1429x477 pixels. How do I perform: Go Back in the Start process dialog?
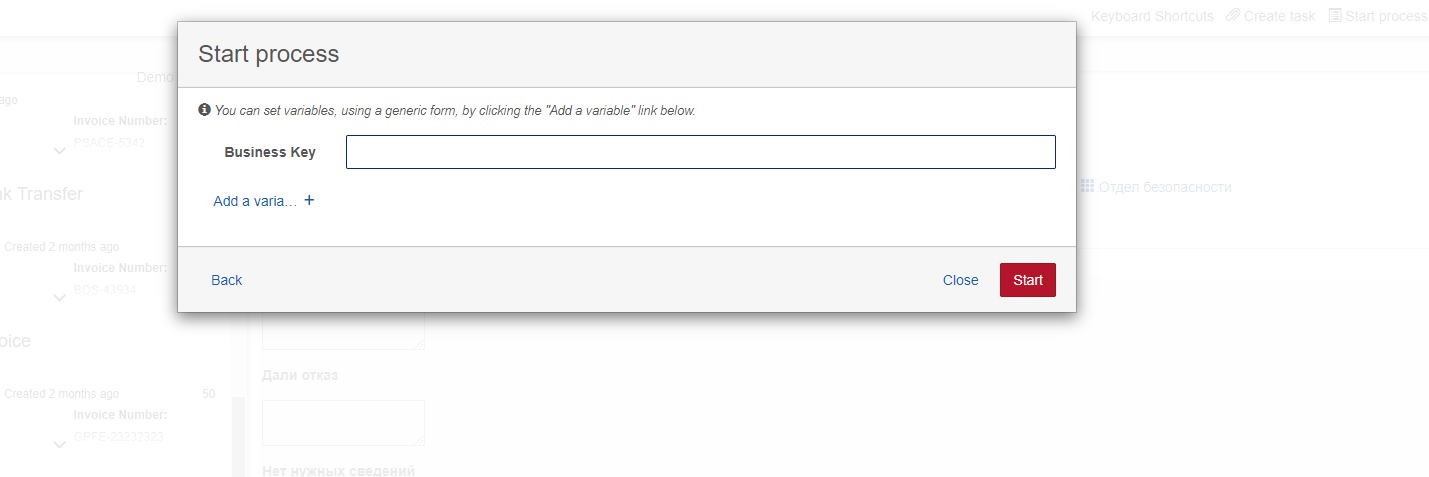click(x=227, y=280)
